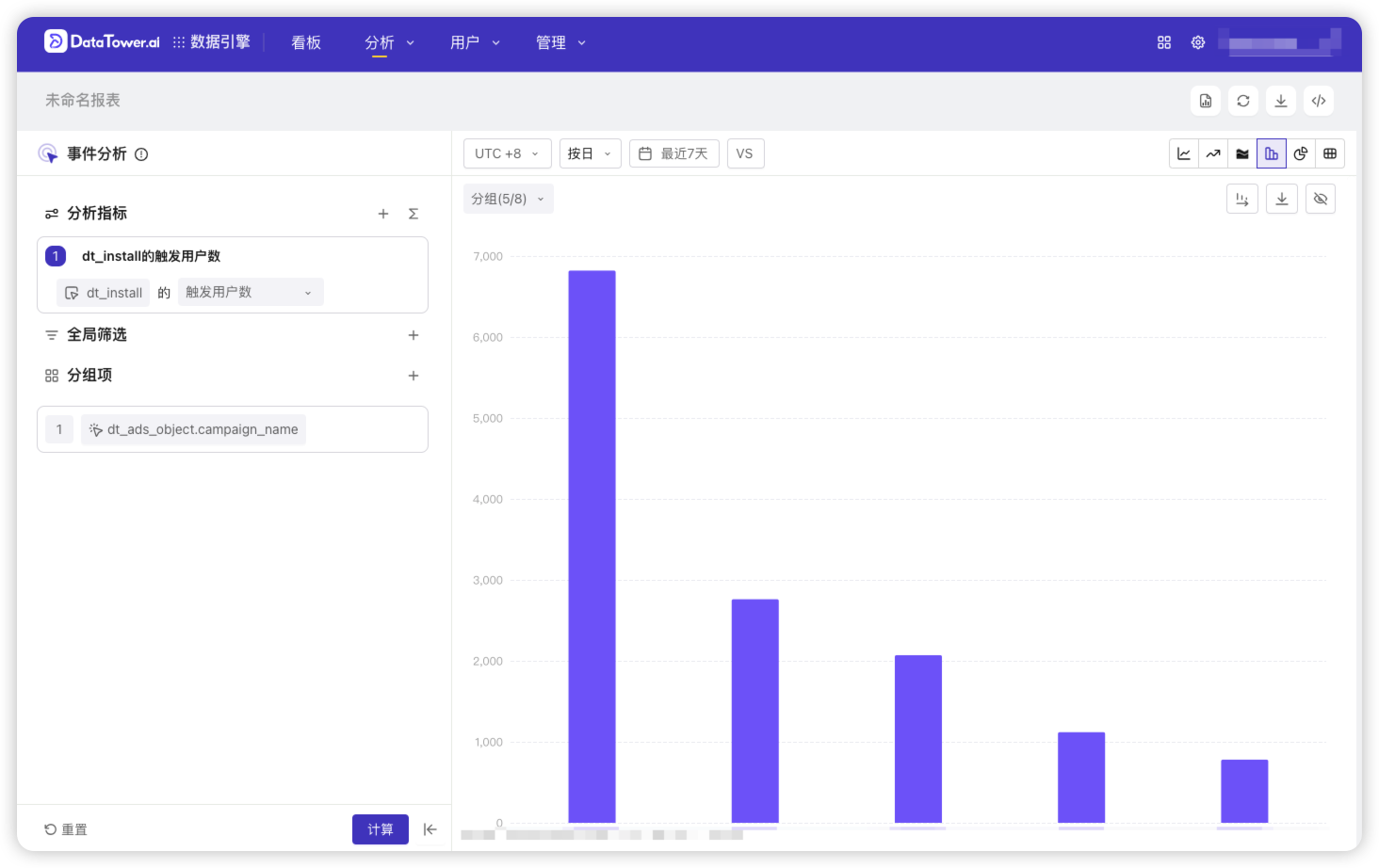Viewport: 1379px width, 868px height.
Task: Select the dt_ads_object.campaign_name grouping item
Action: (x=193, y=429)
